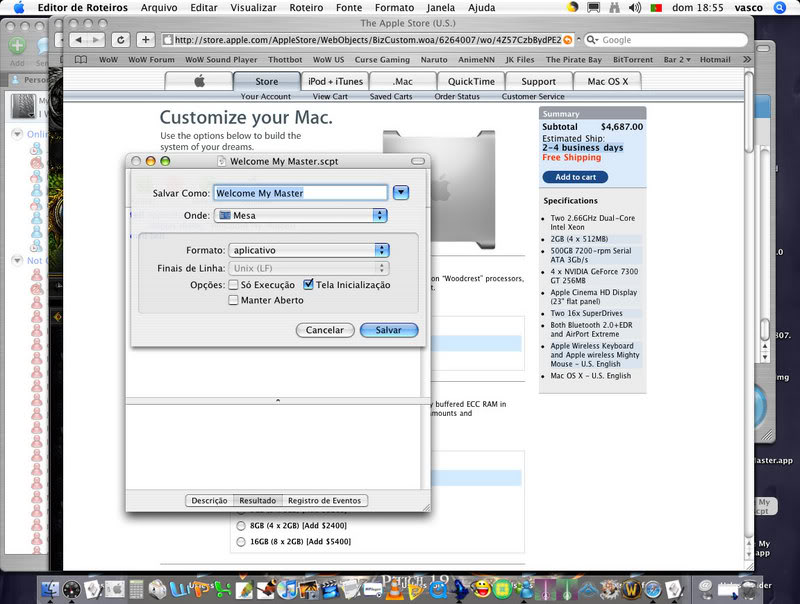800x604 pixels.
Task: Open iPod + iTunes store tab
Action: tap(335, 81)
